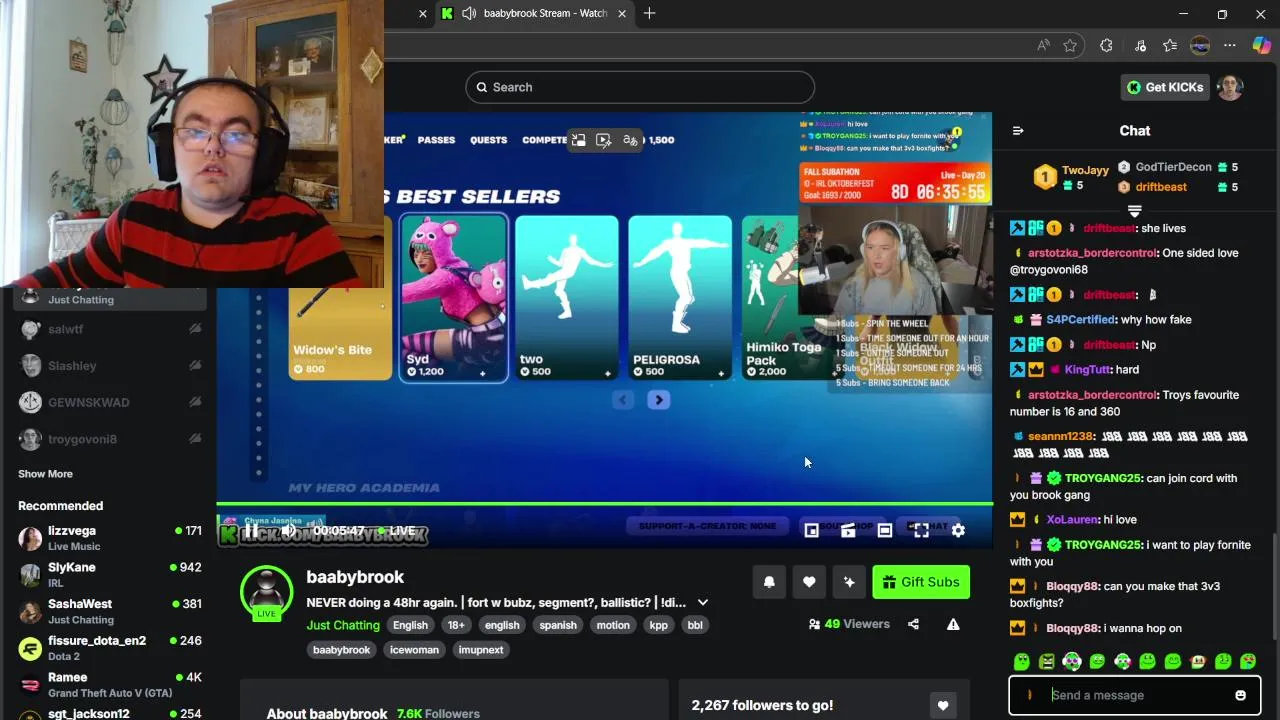The image size is (1280, 720).
Task: Follow baabybrook with the heart button
Action: click(809, 582)
